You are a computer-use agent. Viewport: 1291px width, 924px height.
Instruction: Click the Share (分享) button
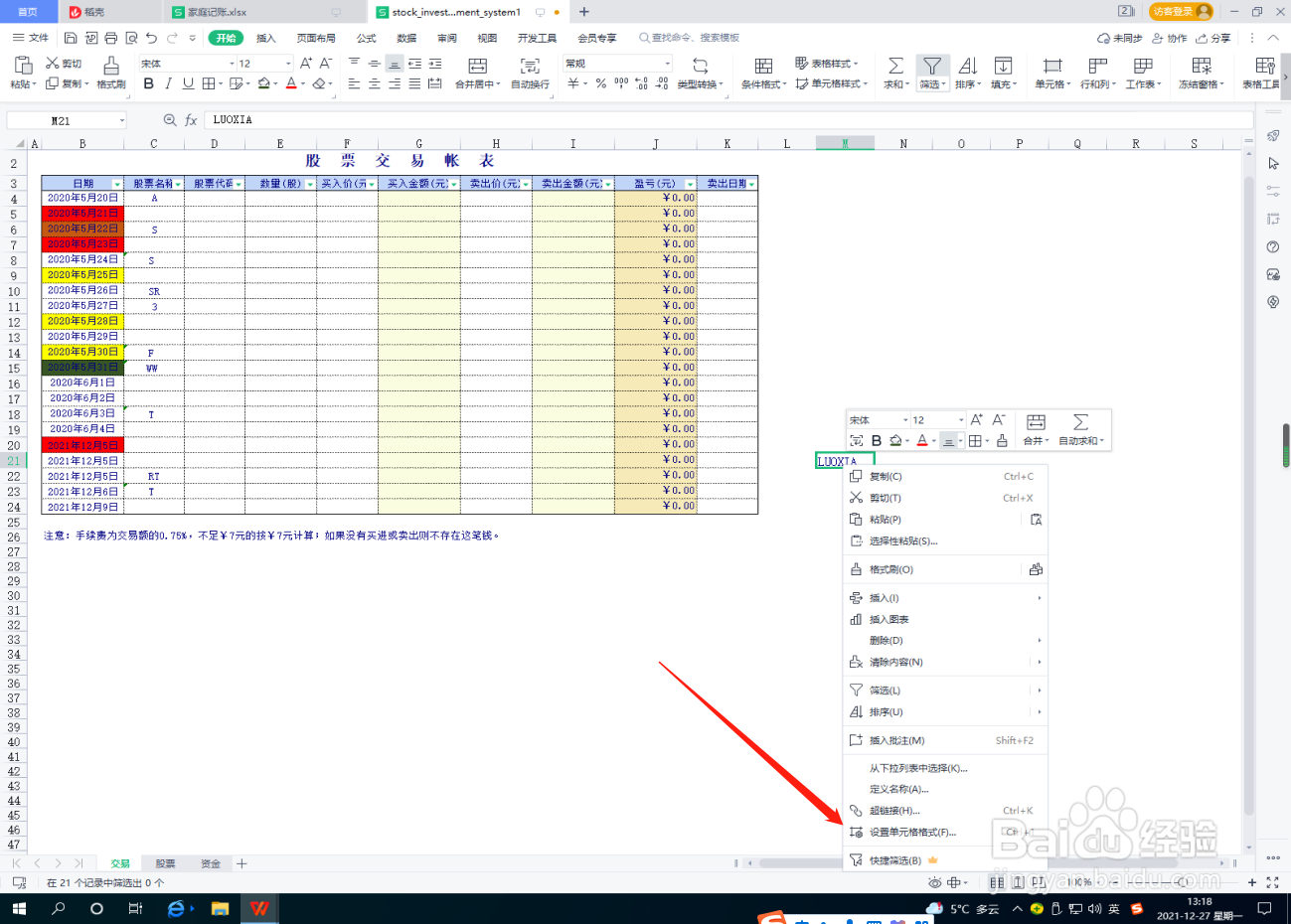pyautogui.click(x=1213, y=39)
